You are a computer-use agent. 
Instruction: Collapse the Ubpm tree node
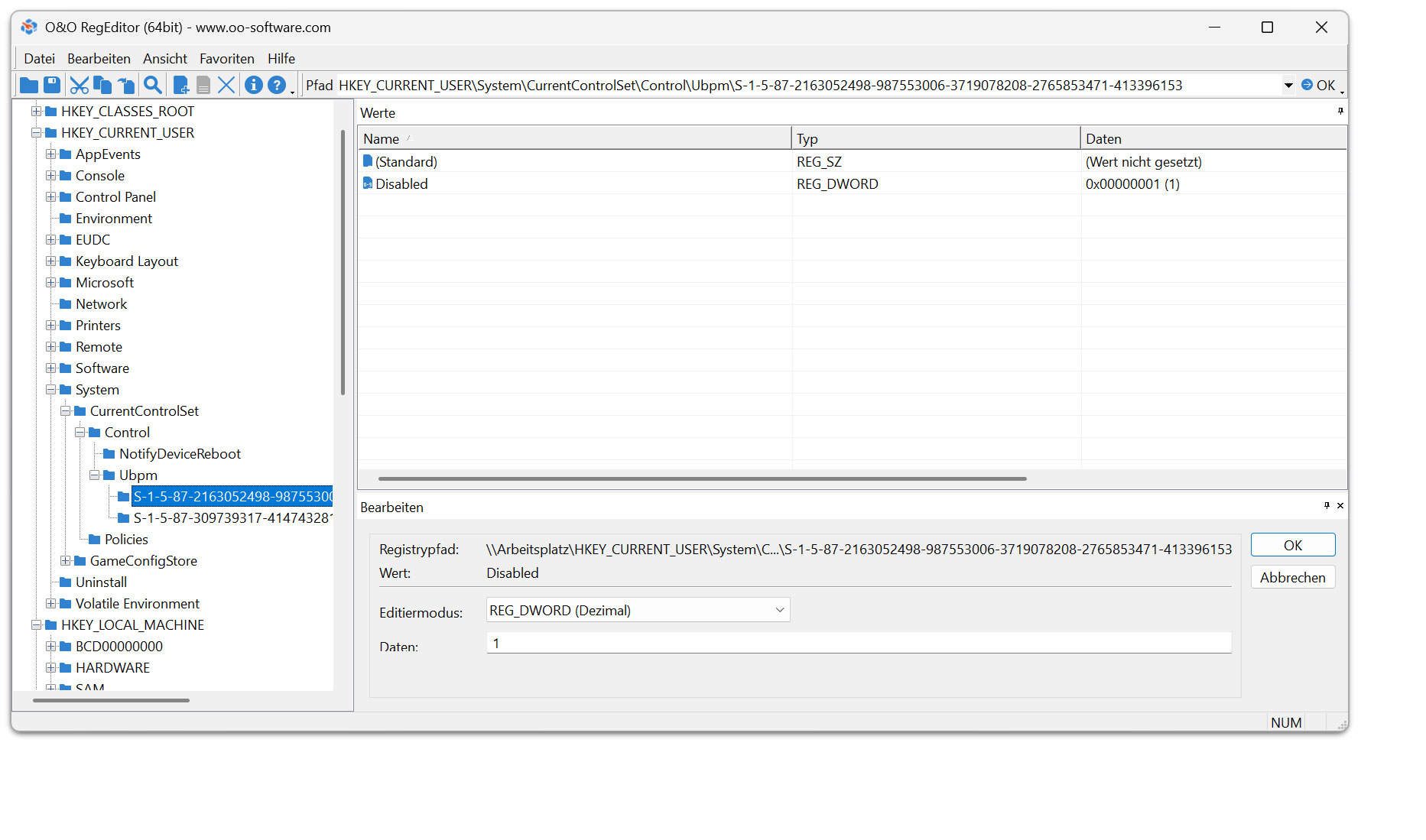click(x=94, y=475)
